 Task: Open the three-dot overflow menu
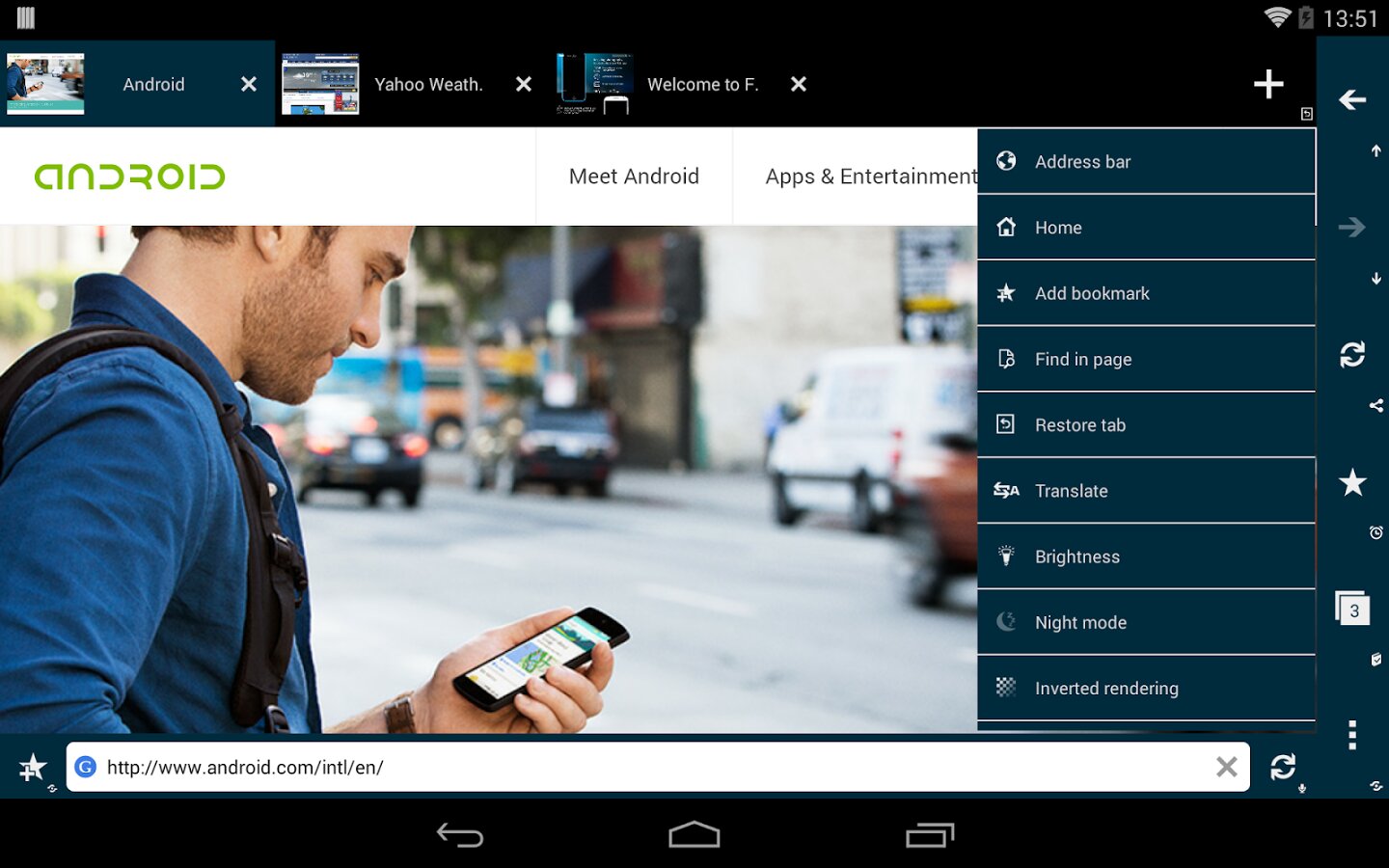1352,735
